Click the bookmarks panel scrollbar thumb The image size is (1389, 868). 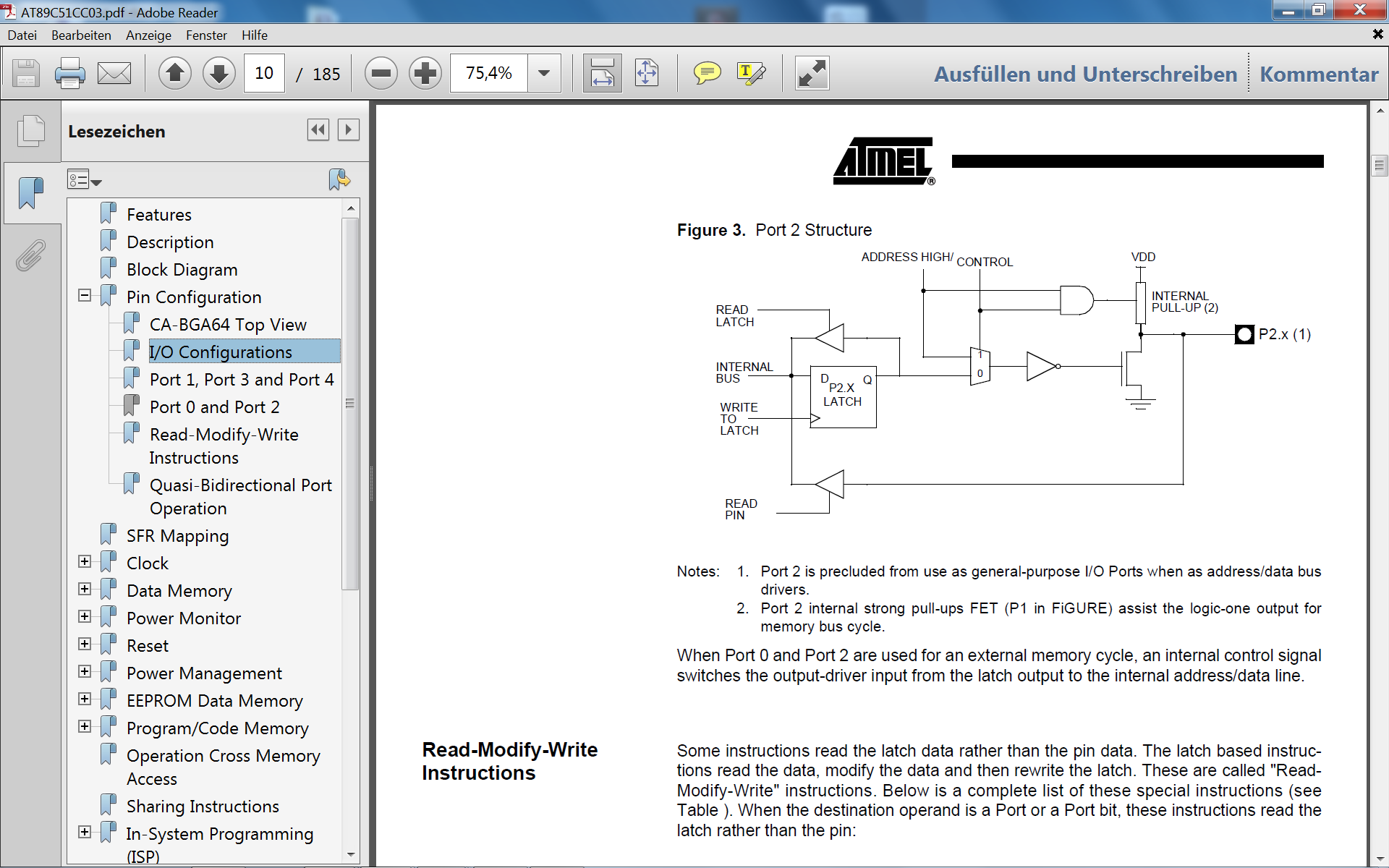(351, 404)
